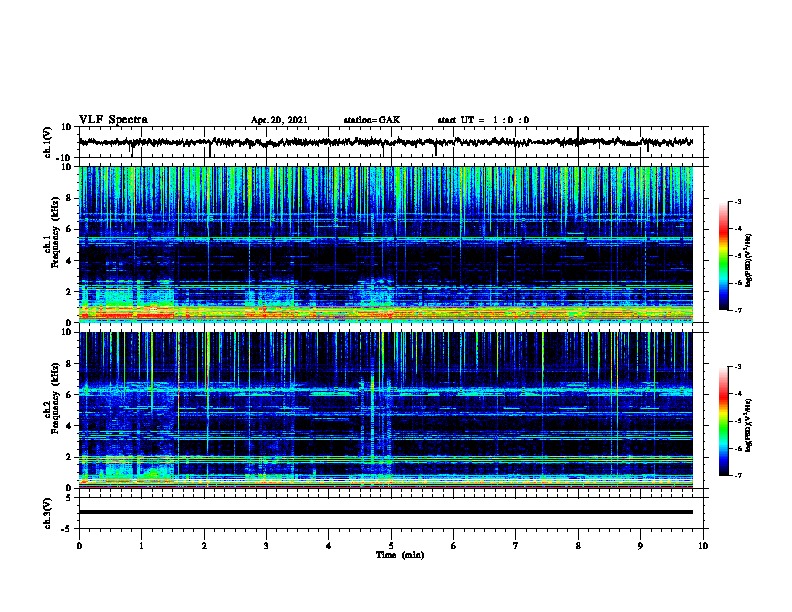Click inside the ch.2 spectrogram panel
This screenshot has height=612, width=792.
click(x=386, y=410)
